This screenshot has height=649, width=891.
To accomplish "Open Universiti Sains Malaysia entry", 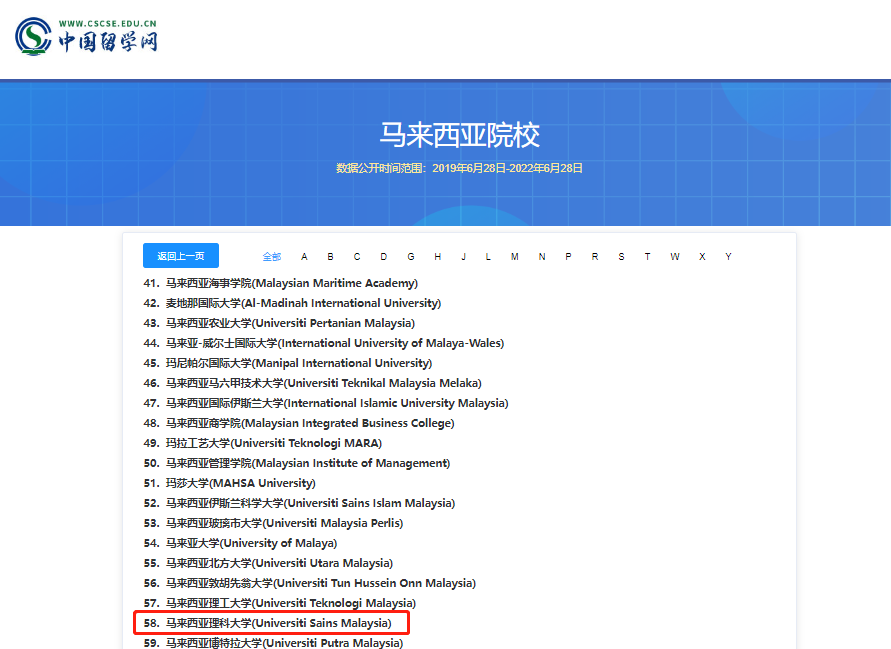I will click(268, 623).
